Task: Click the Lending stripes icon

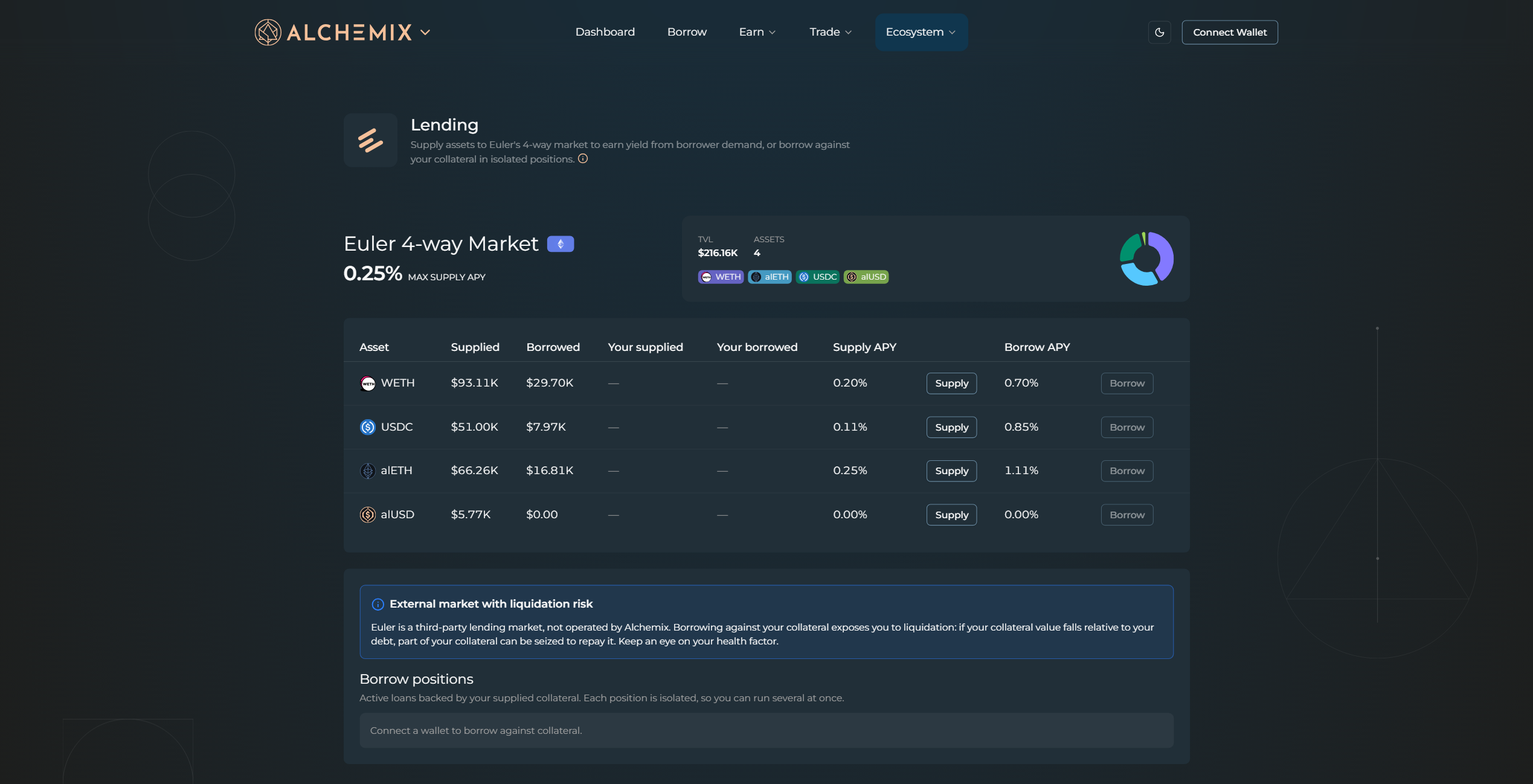Action: [x=370, y=140]
